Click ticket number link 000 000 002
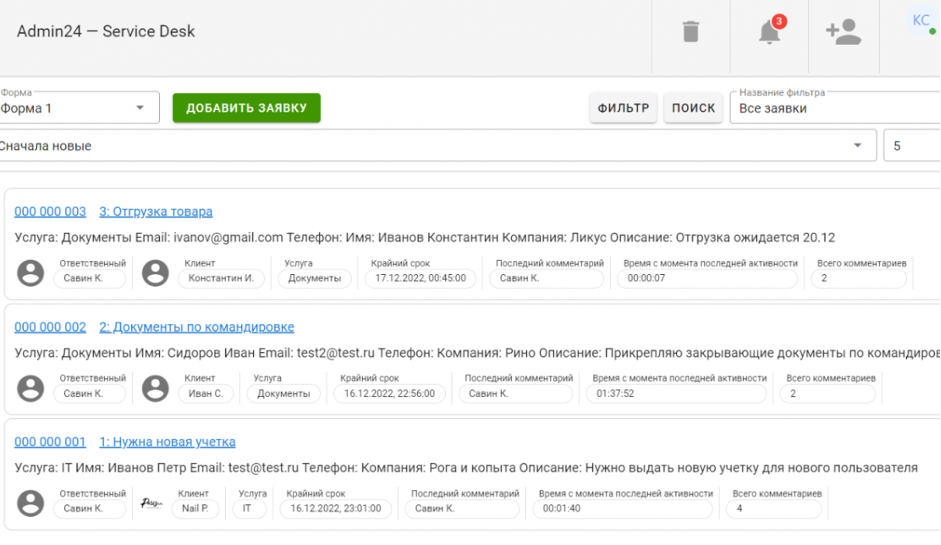The width and height of the screenshot is (941, 545). 50,327
